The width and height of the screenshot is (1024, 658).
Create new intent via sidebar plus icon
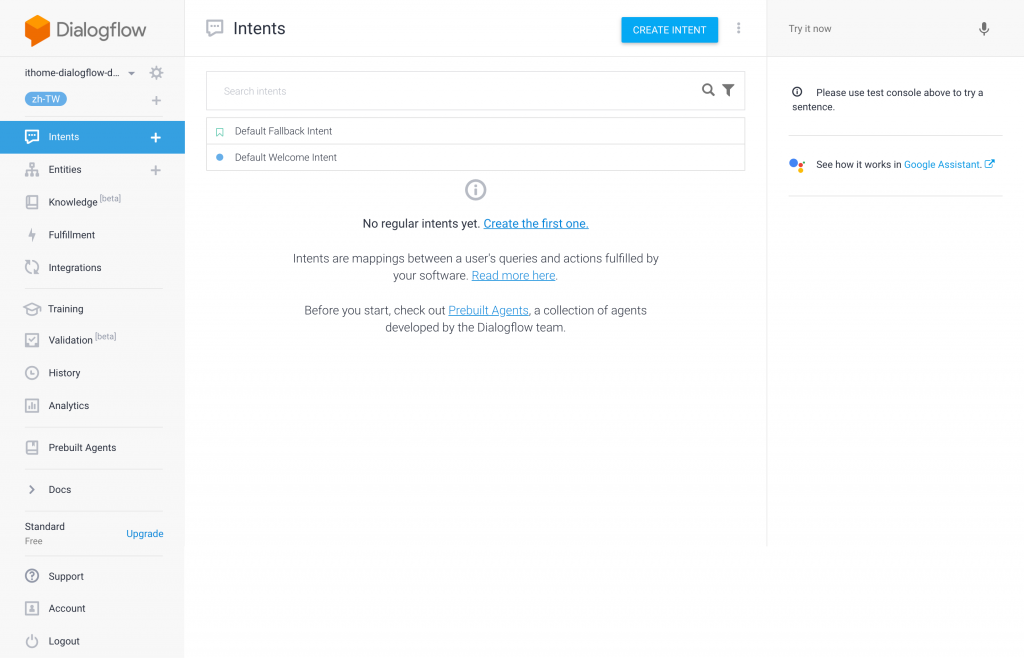click(155, 137)
